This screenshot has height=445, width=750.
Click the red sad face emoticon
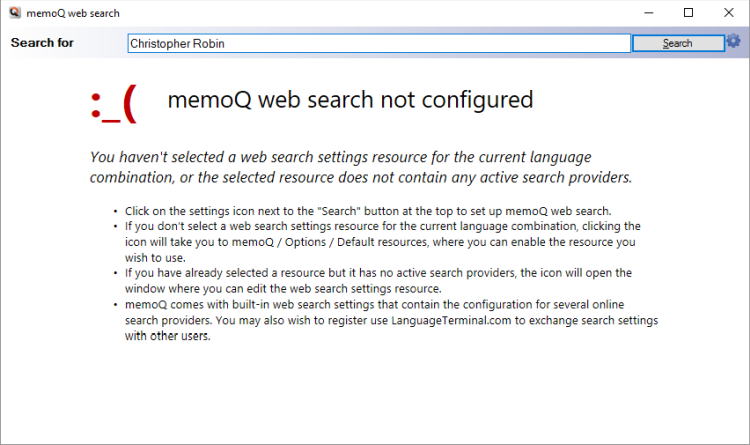coord(113,103)
